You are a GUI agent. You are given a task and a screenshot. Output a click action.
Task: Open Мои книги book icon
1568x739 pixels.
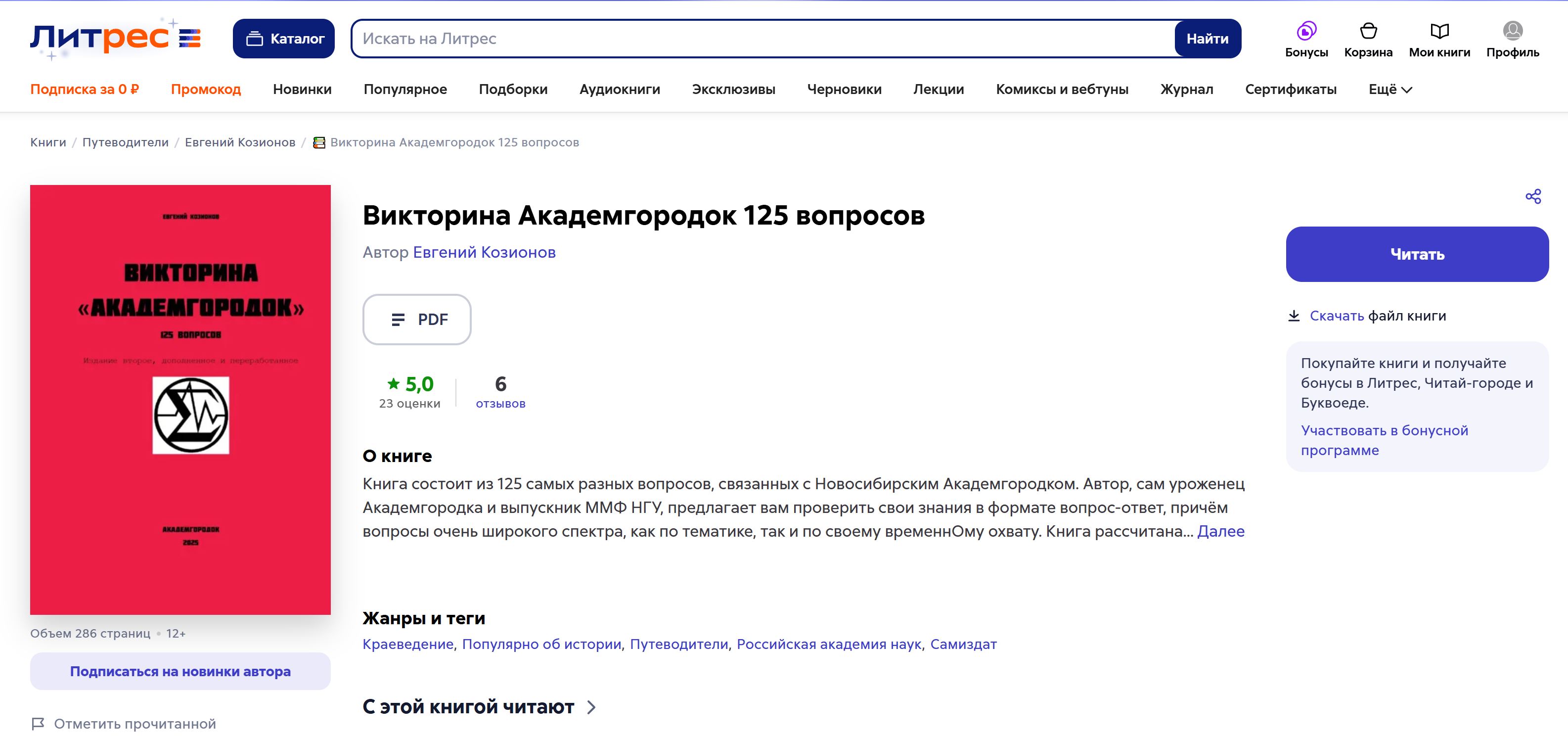(1439, 31)
